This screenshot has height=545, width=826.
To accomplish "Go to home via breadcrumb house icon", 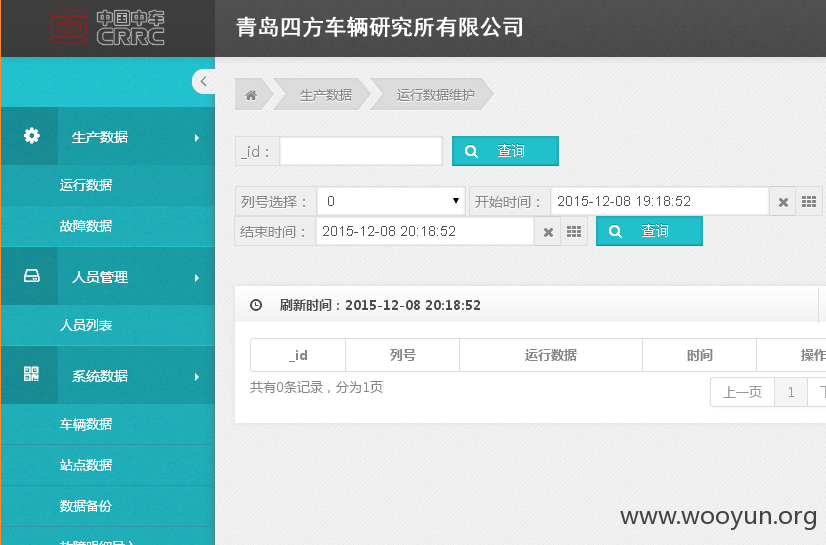I will click(x=251, y=95).
